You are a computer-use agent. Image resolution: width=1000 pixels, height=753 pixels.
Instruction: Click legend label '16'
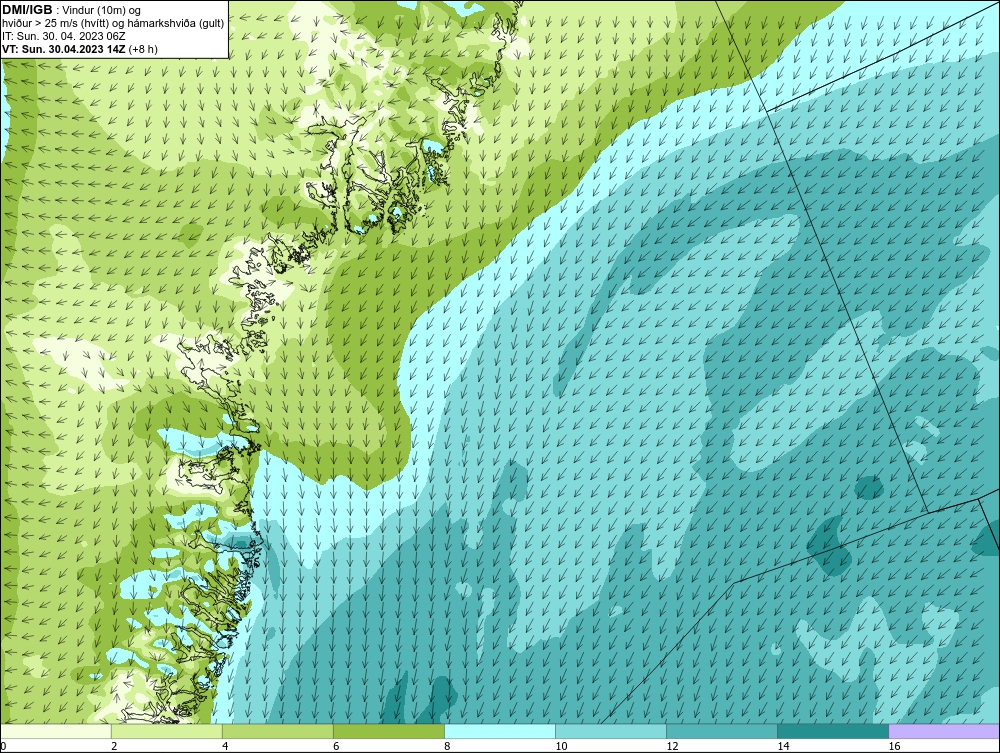(894, 746)
